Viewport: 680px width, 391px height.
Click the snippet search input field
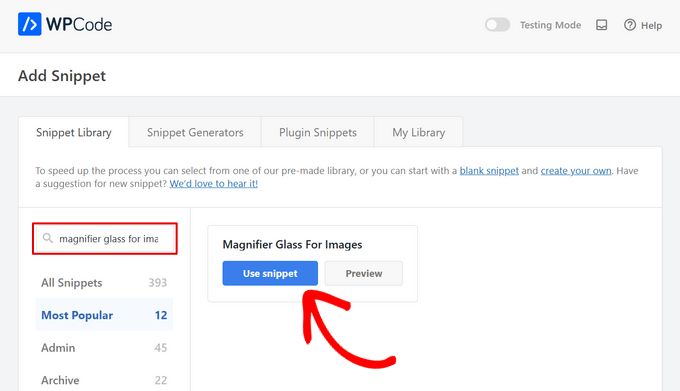click(x=105, y=238)
